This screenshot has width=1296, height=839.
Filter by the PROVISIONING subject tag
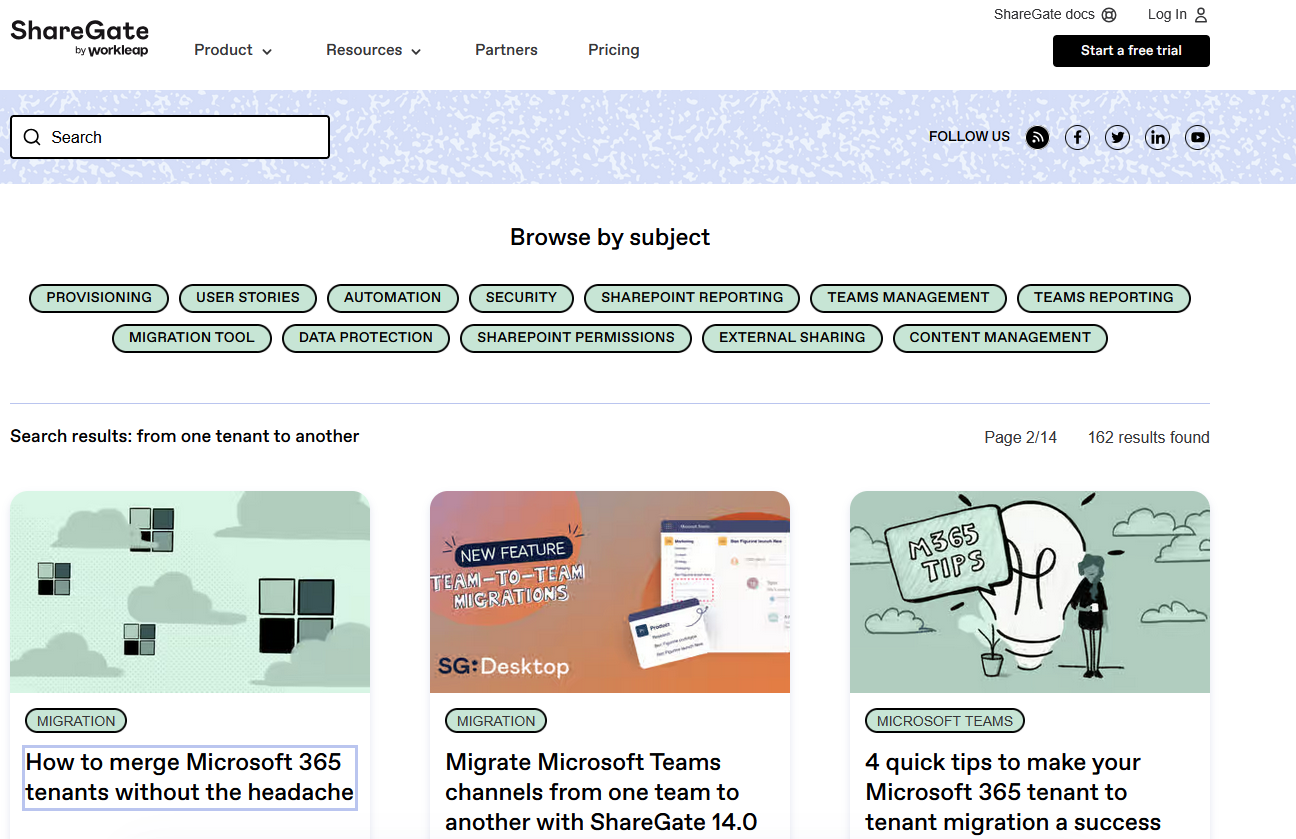coord(99,298)
